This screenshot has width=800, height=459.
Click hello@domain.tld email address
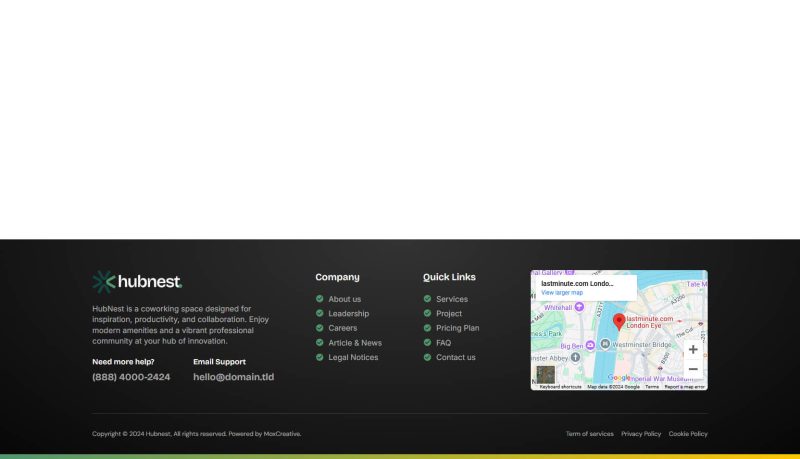233,377
